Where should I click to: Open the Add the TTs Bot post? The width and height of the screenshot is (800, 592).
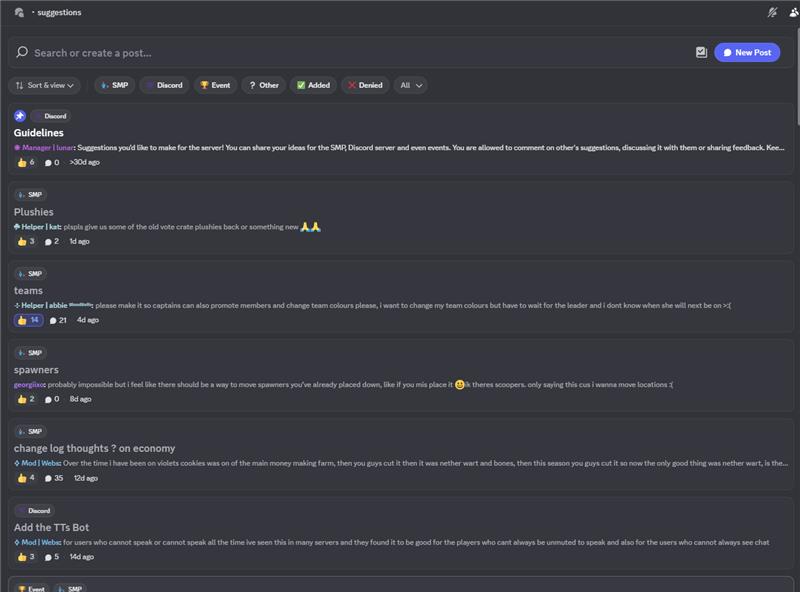click(x=52, y=527)
